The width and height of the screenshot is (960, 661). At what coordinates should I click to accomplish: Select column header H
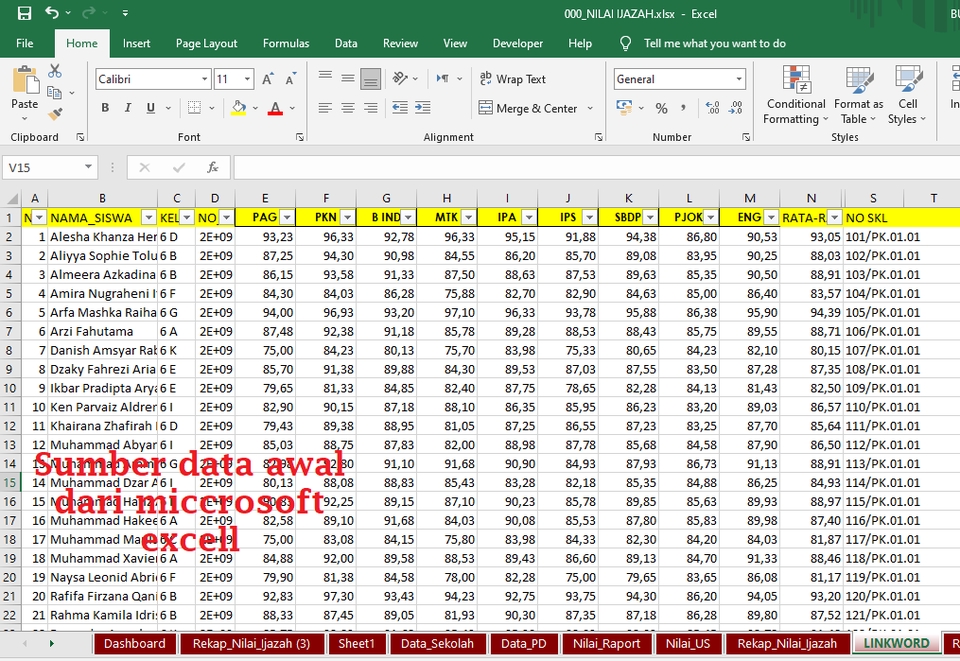[447, 198]
